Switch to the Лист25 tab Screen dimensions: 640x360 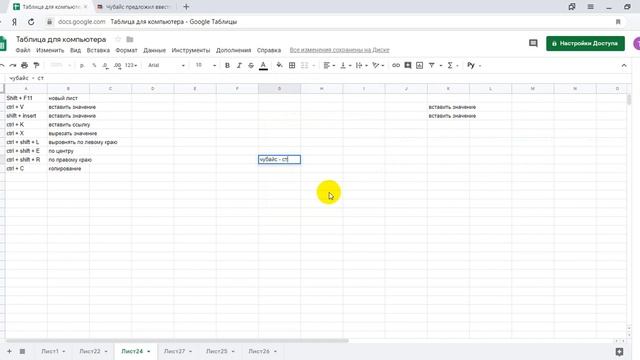pos(217,351)
